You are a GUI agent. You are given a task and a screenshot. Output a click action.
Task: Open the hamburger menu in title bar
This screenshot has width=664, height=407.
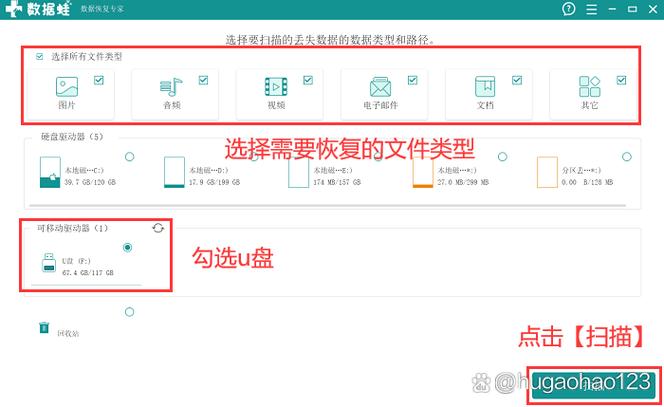(x=592, y=9)
